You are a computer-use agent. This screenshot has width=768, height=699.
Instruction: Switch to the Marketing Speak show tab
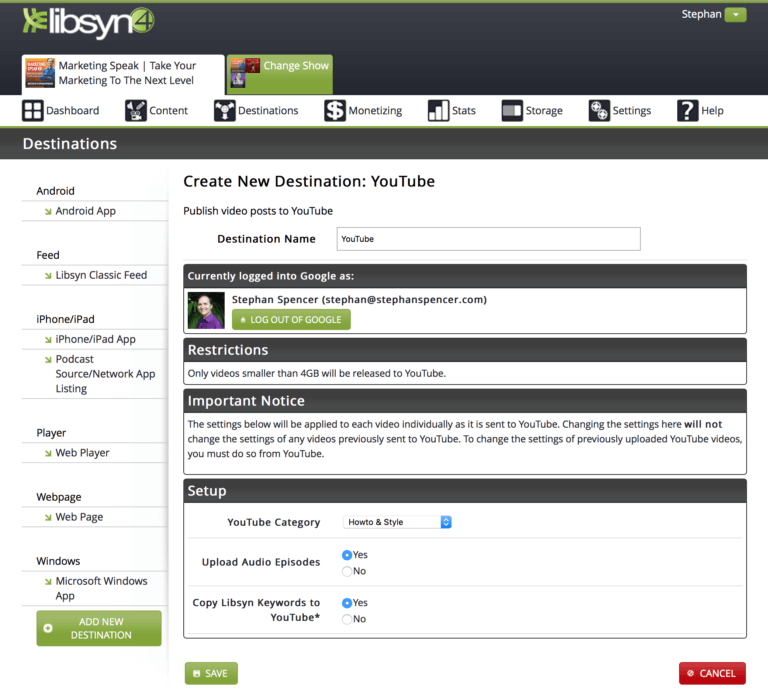[x=123, y=73]
